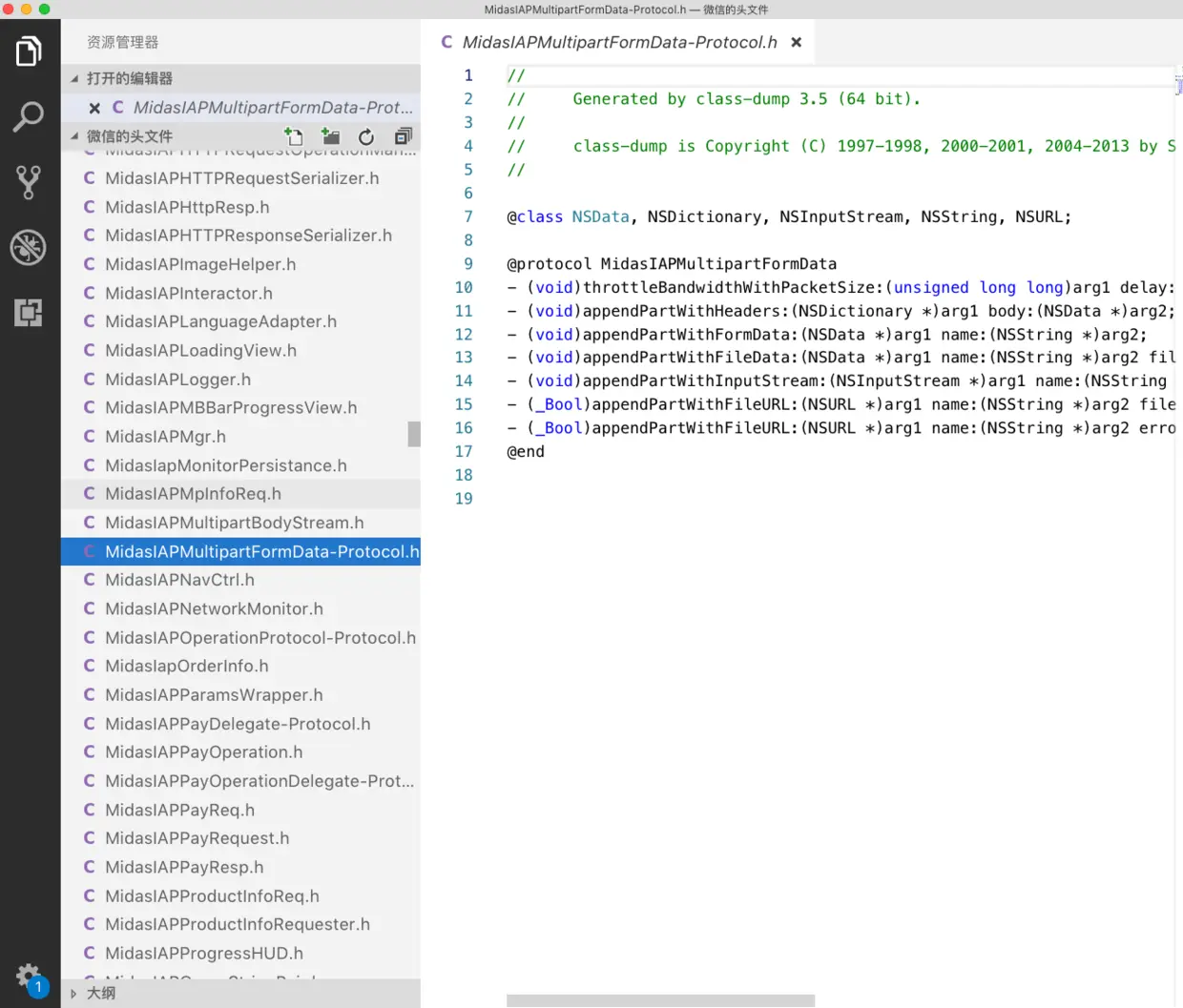Open MidasIAPParamsWrapper.h file
This screenshot has height=1008, width=1183.
pos(240,694)
